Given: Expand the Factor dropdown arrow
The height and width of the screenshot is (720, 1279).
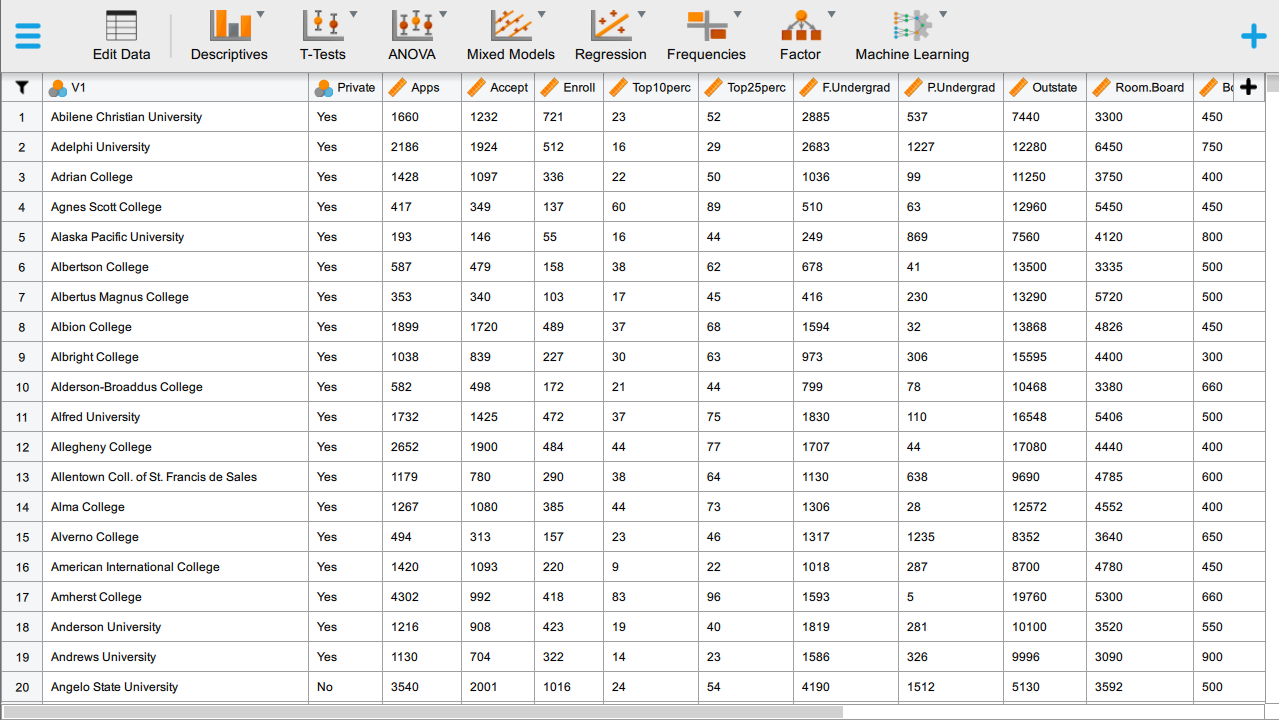Looking at the screenshot, I should 831,15.
